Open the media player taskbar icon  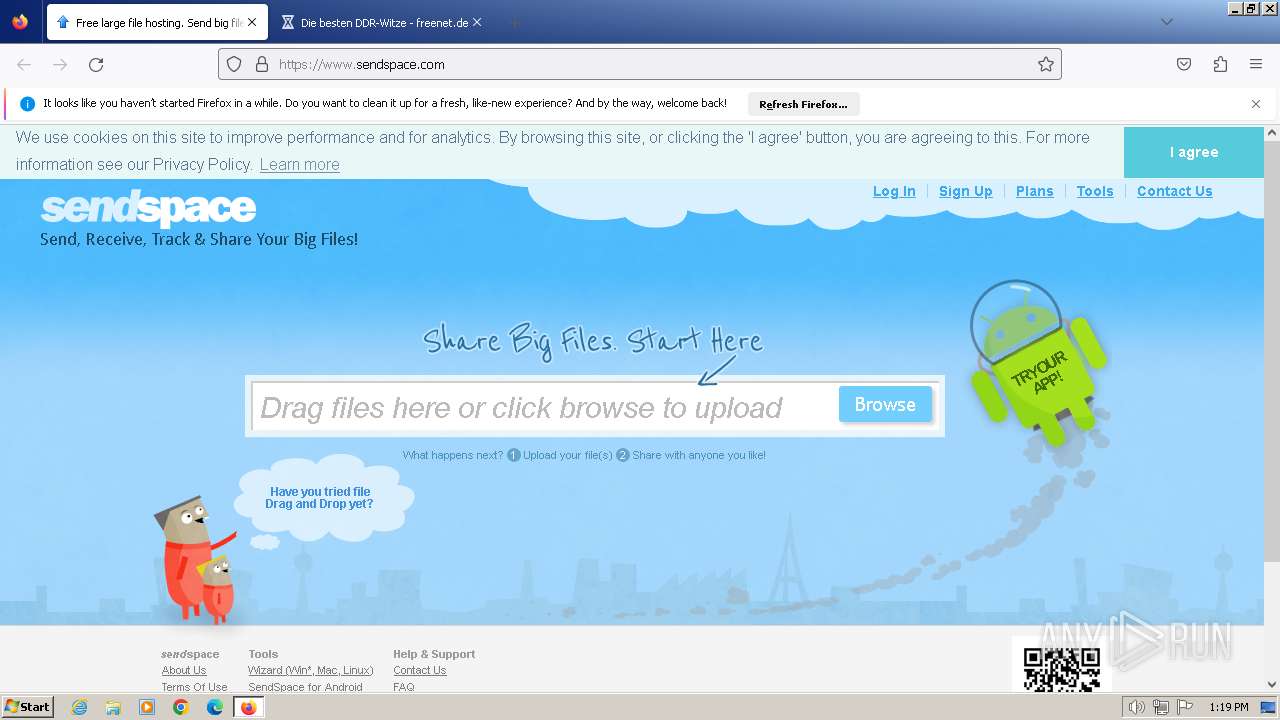147,707
